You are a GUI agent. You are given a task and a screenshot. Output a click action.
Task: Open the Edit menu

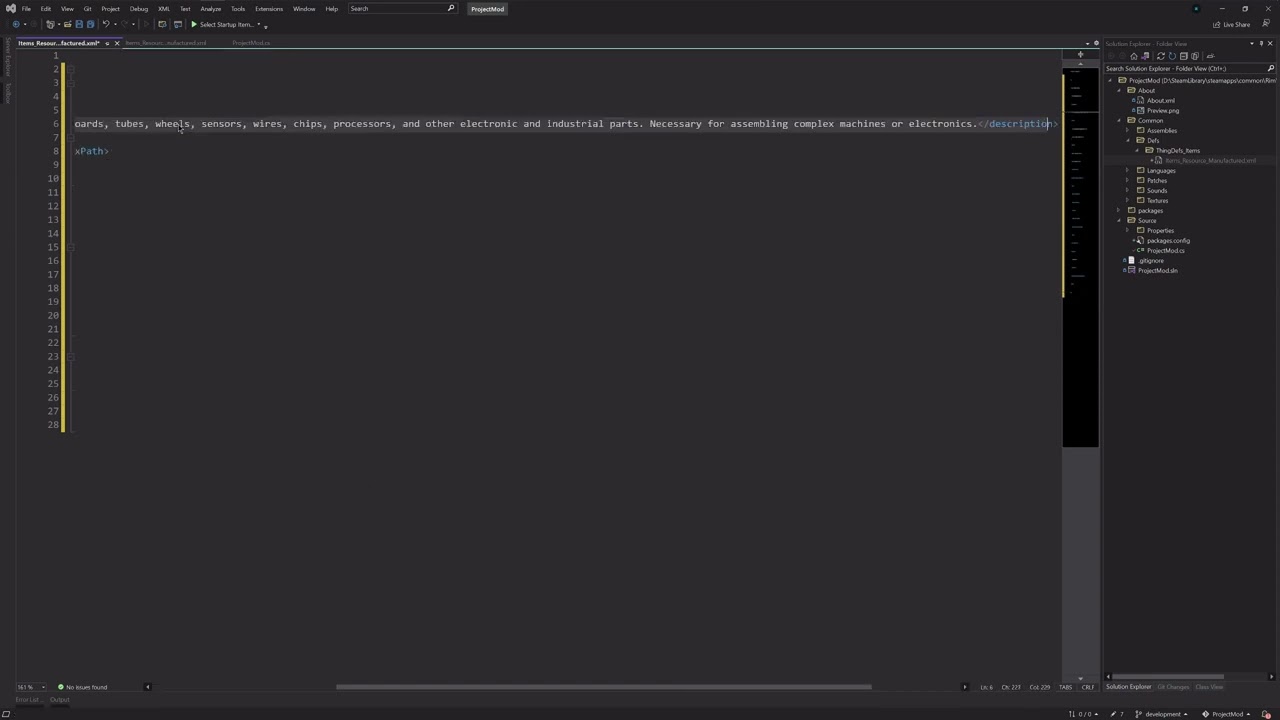(46, 9)
